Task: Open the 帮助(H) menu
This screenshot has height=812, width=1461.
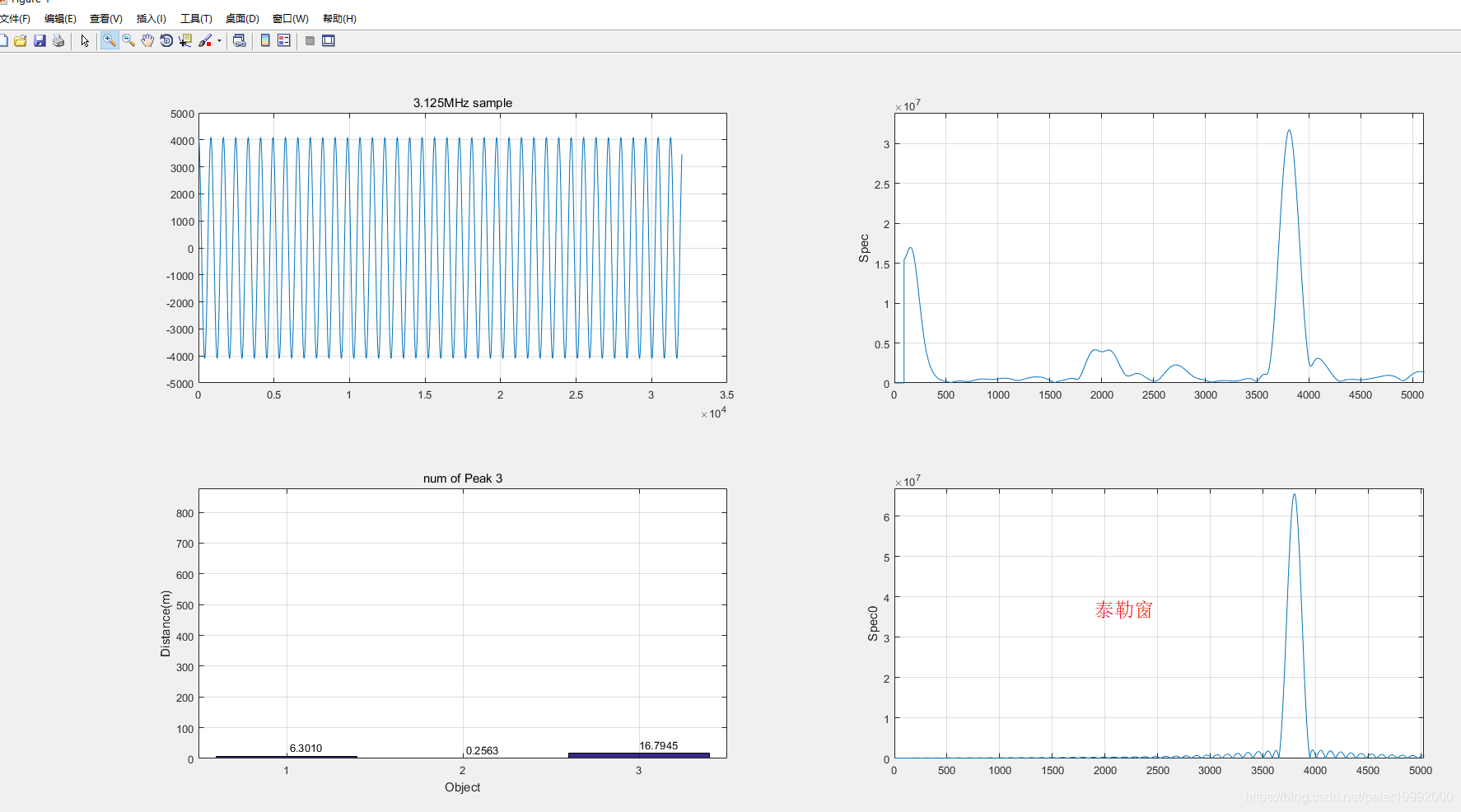Action: tap(339, 18)
